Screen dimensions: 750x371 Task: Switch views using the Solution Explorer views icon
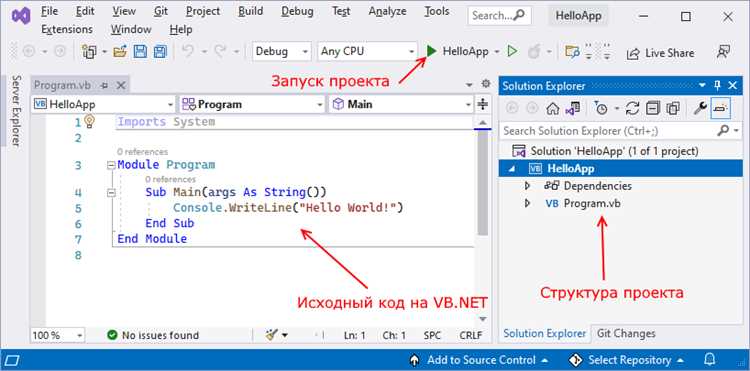point(573,109)
